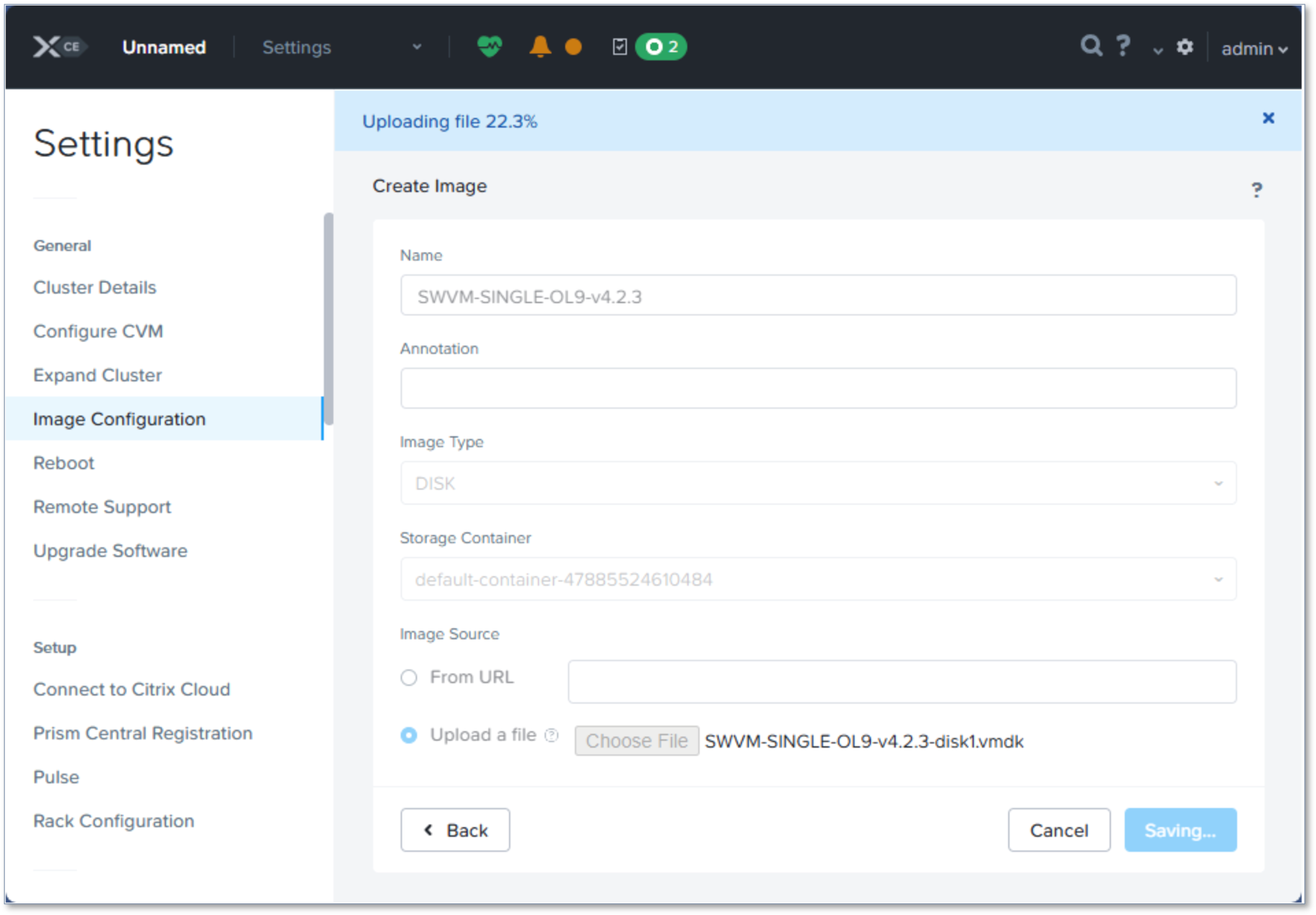
Task: Select the Upload a file radio button
Action: point(408,735)
